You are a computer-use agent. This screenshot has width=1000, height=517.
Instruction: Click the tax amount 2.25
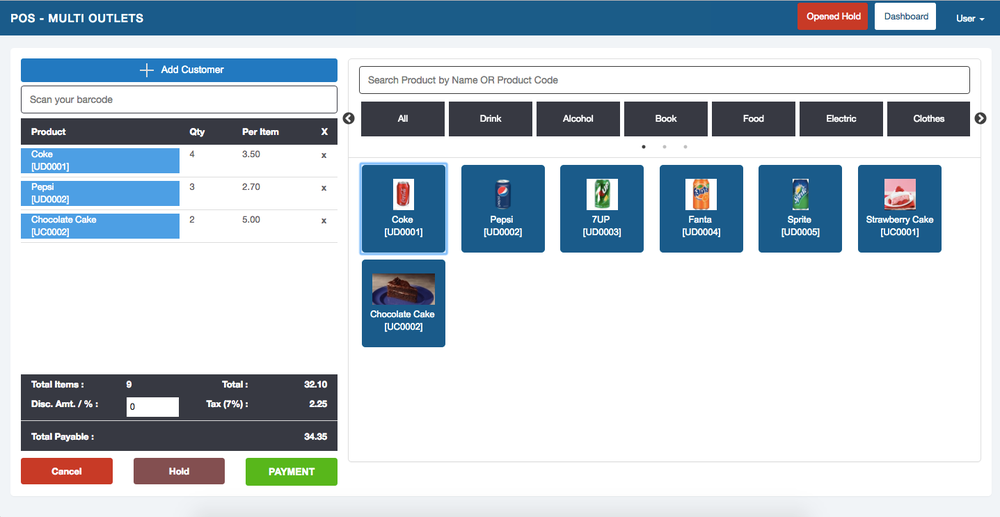pos(318,404)
